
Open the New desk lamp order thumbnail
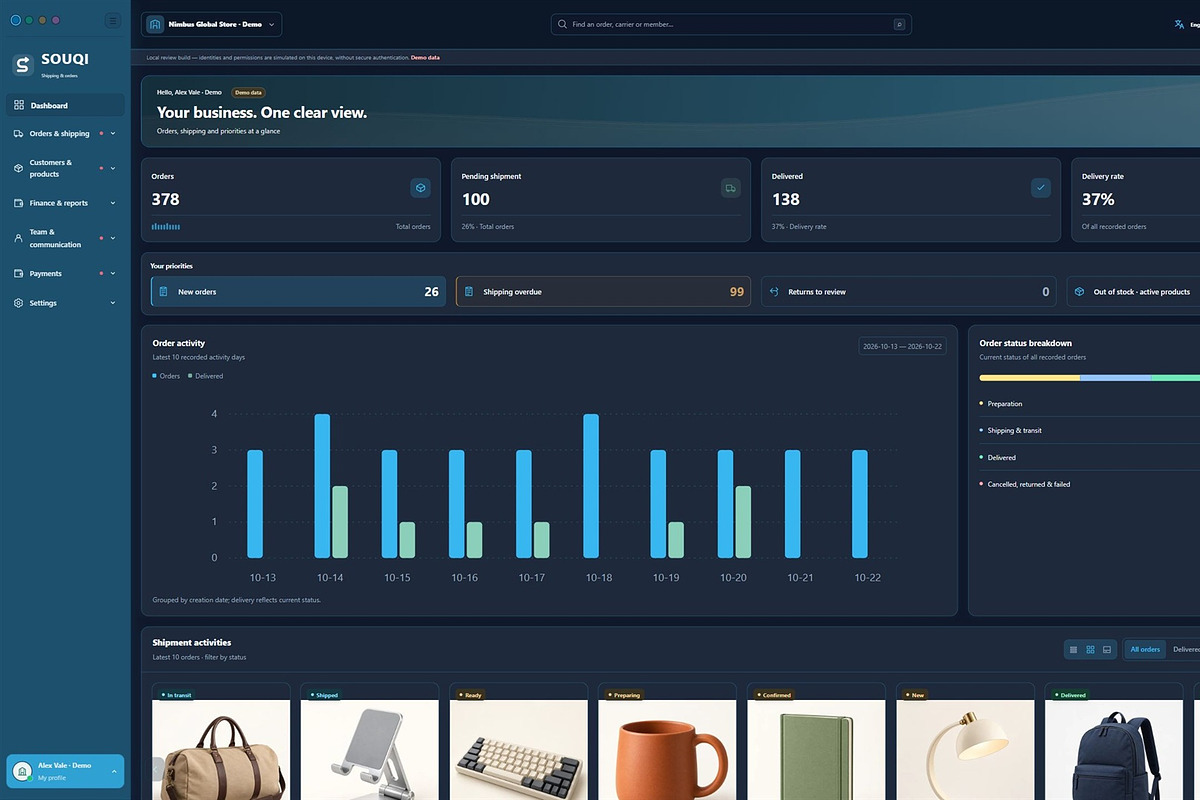[x=965, y=750]
